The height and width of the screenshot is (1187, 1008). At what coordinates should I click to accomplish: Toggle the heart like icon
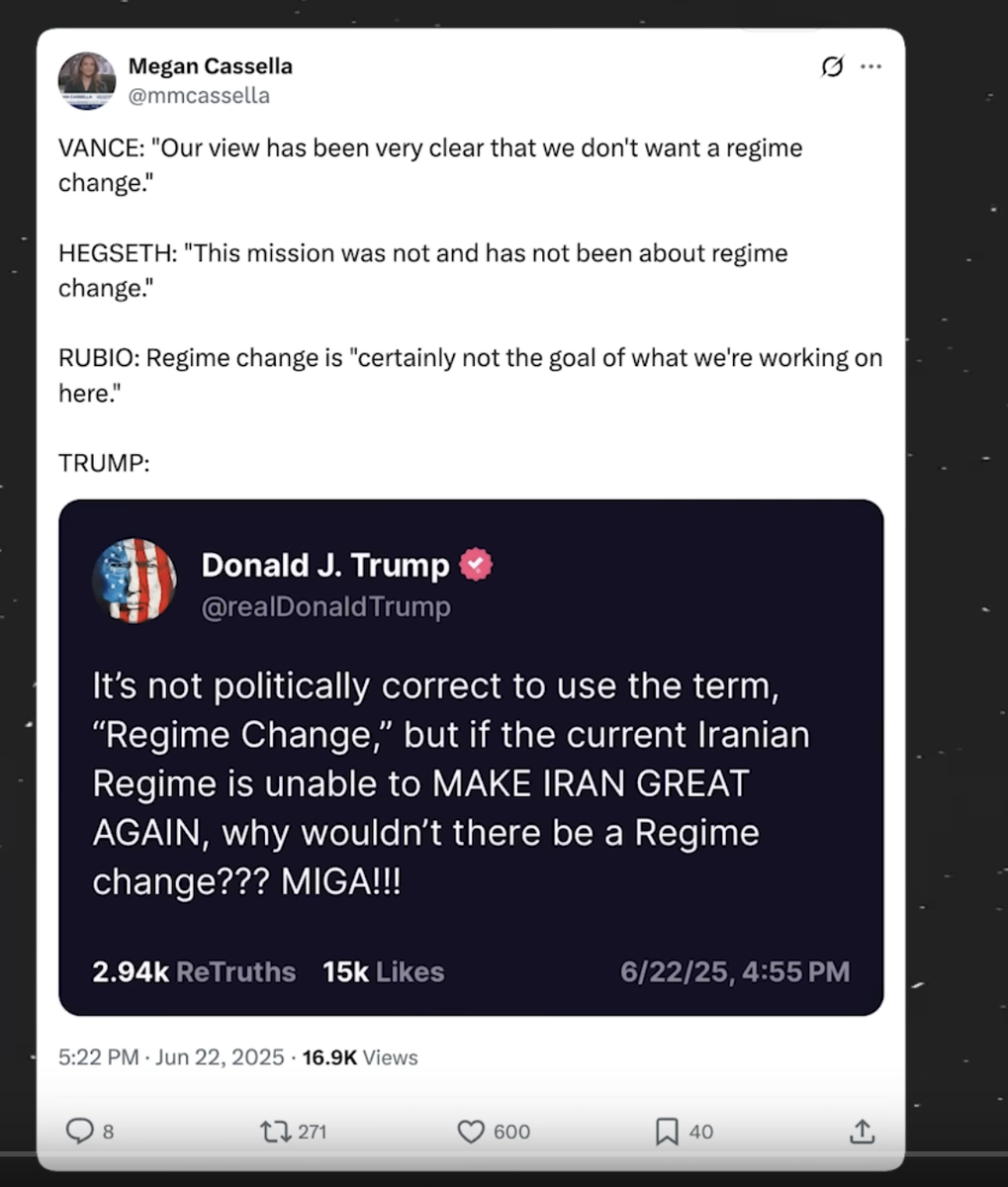pos(472,1131)
